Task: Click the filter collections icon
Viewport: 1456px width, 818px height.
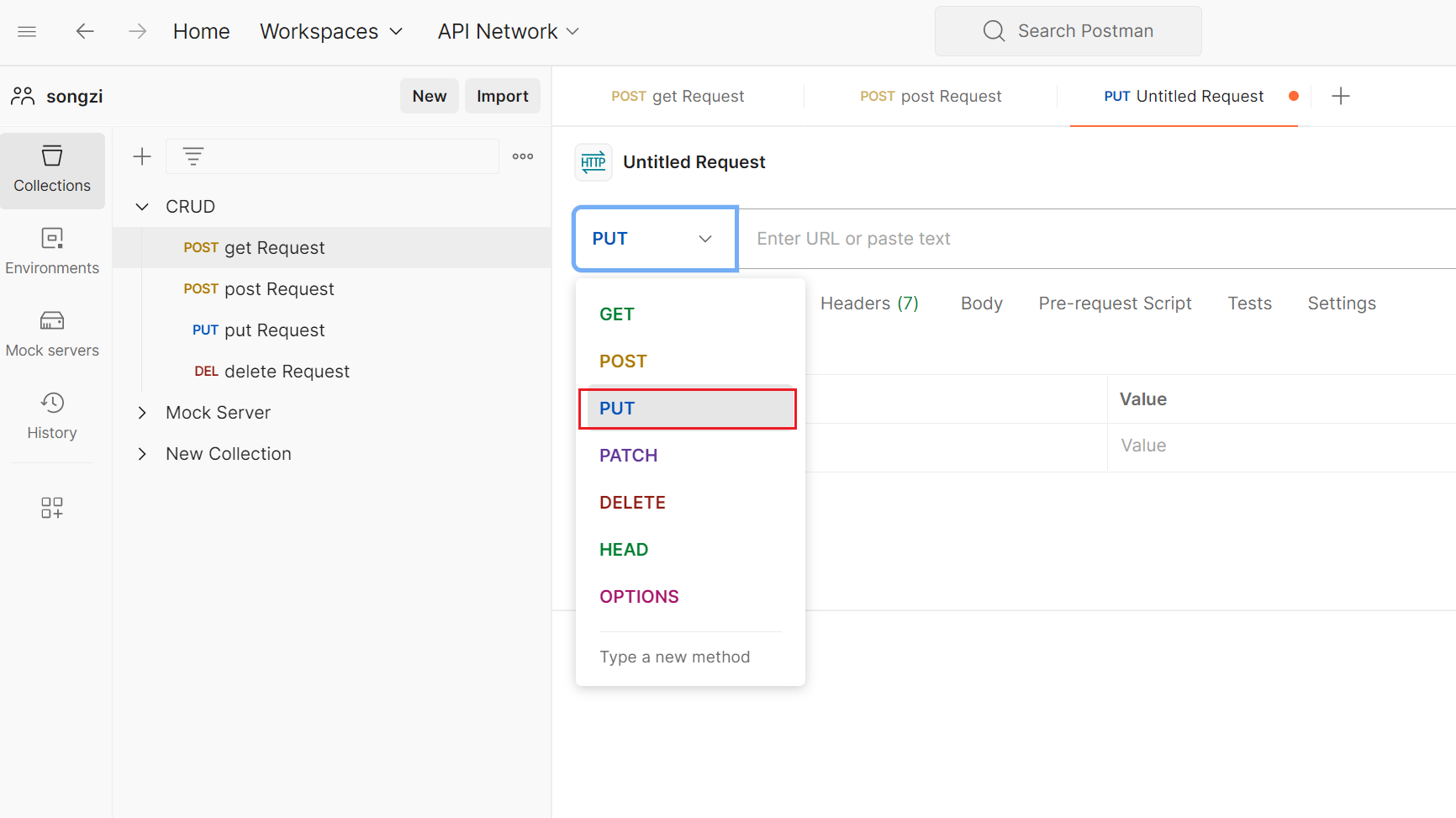Action: (x=193, y=156)
